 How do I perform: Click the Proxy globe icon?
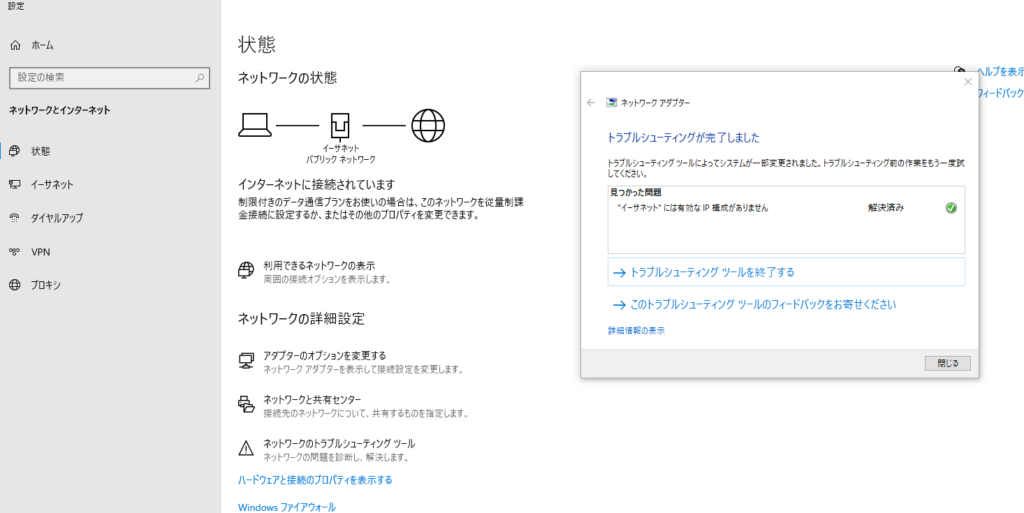tap(15, 285)
